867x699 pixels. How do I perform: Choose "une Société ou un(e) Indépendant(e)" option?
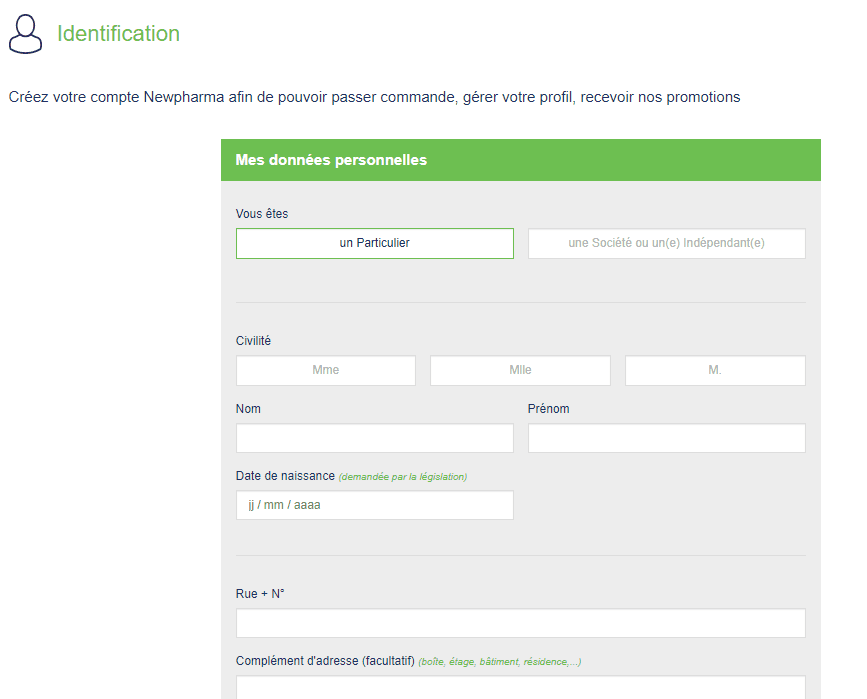(x=666, y=243)
